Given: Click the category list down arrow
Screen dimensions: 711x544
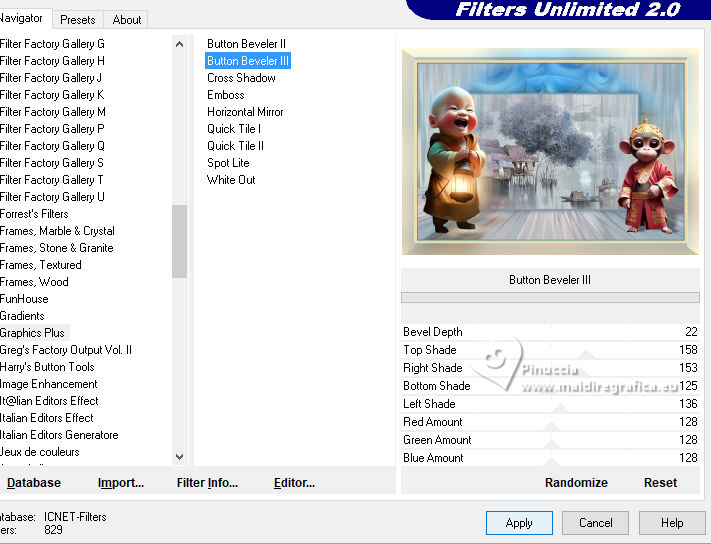Looking at the screenshot, I should pos(180,457).
